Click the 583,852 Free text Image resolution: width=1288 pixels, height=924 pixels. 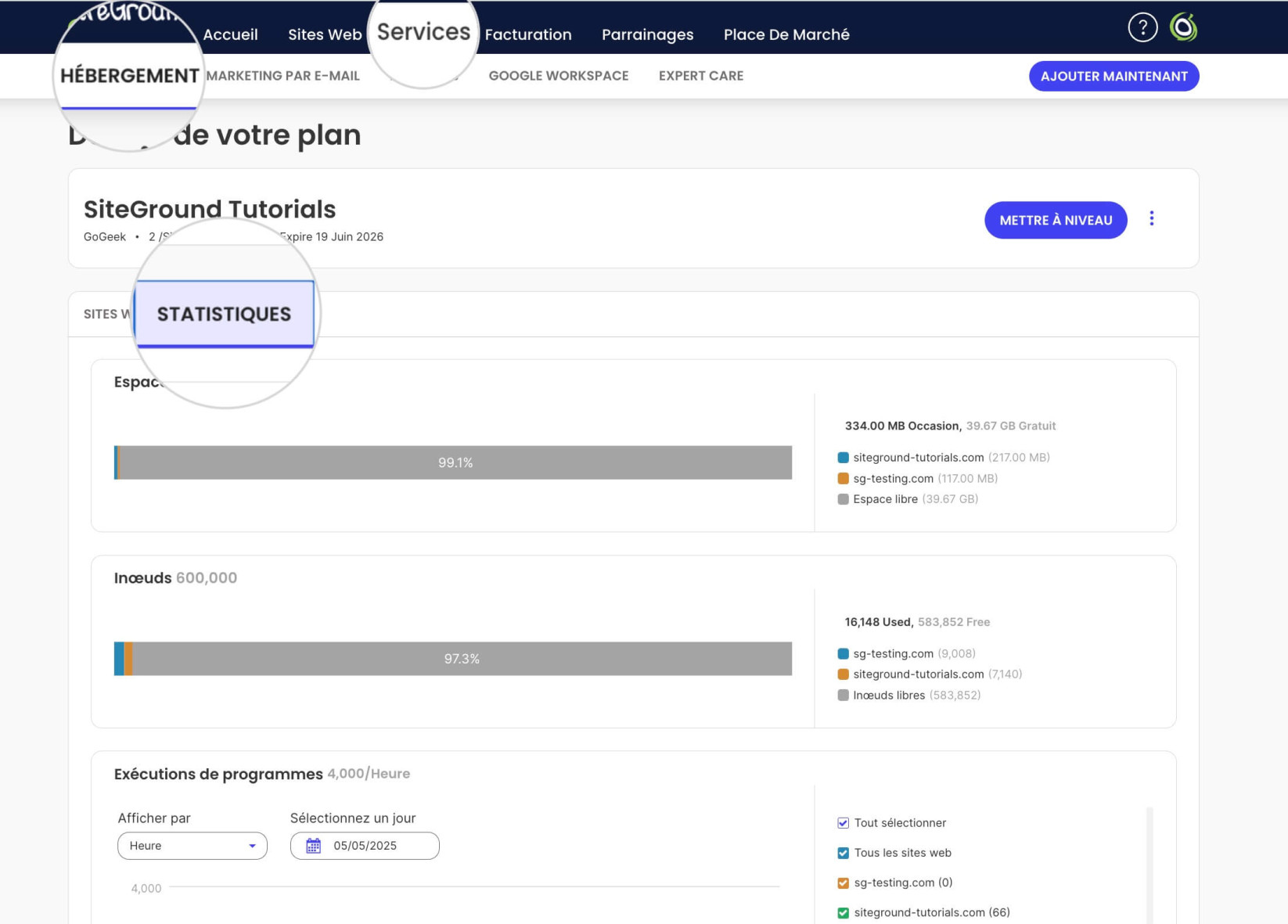(x=954, y=622)
